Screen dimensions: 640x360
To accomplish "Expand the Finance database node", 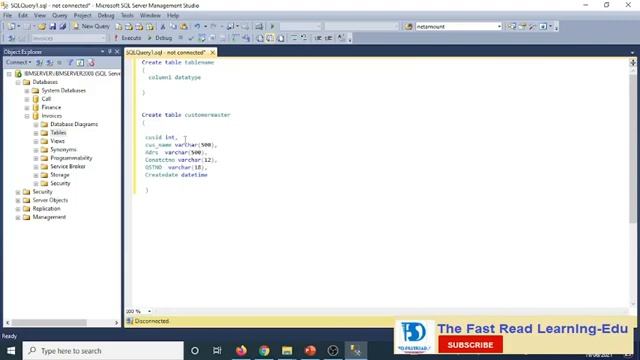I will [27, 107].
